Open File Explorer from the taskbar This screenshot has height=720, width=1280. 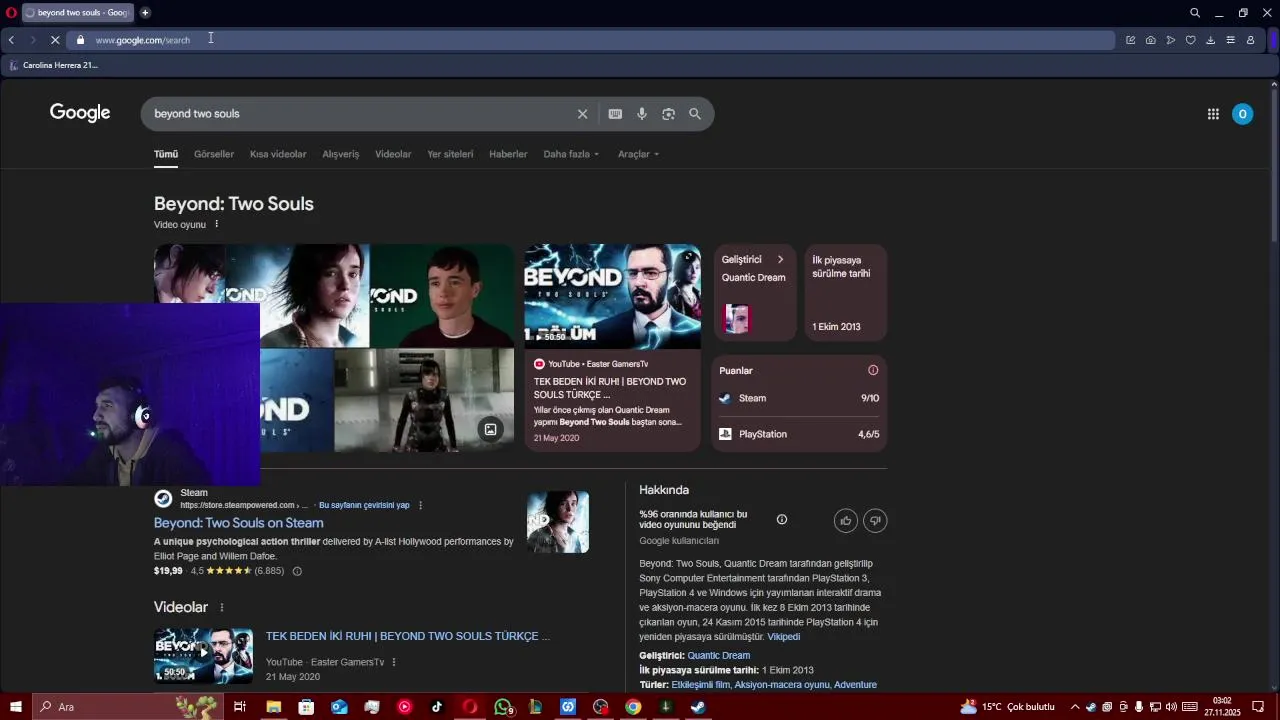273,707
